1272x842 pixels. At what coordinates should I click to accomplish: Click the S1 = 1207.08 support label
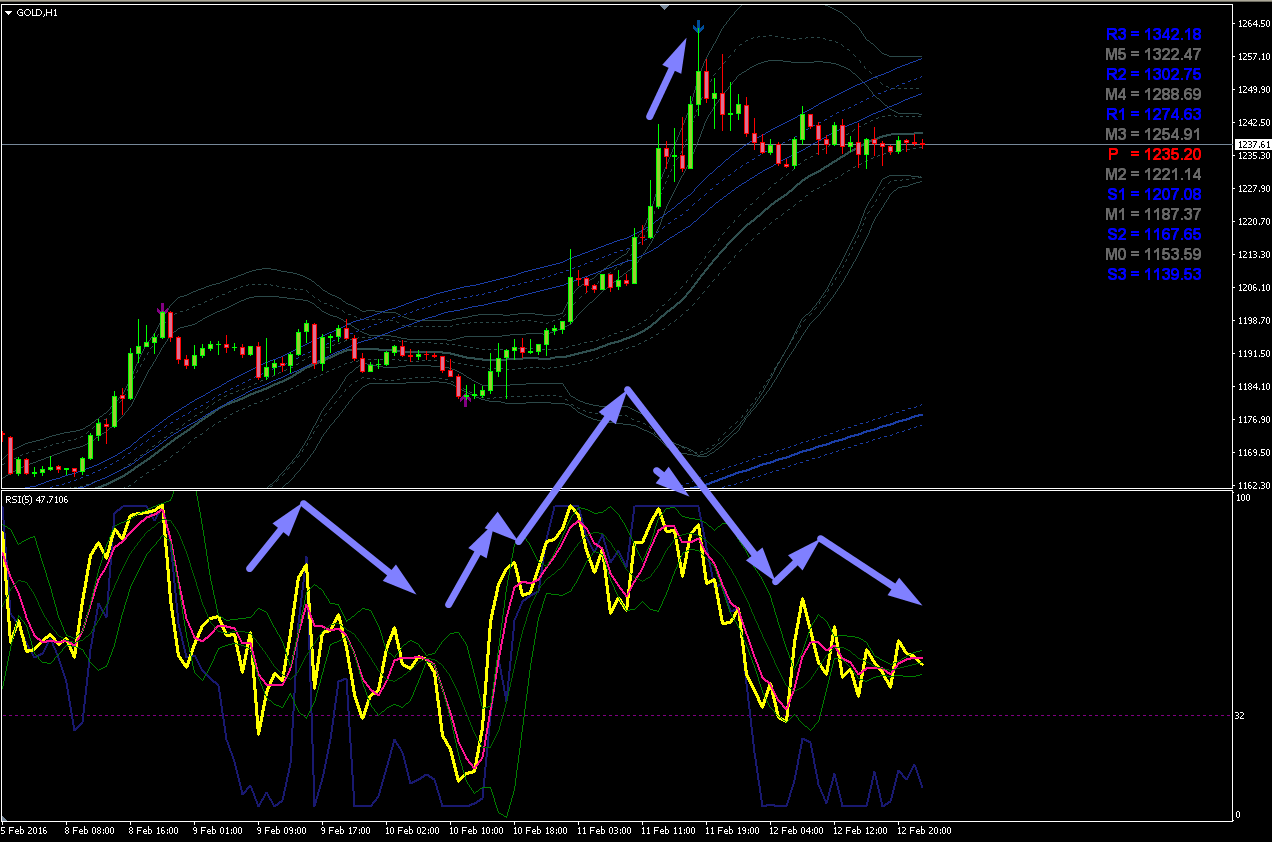coord(1153,194)
